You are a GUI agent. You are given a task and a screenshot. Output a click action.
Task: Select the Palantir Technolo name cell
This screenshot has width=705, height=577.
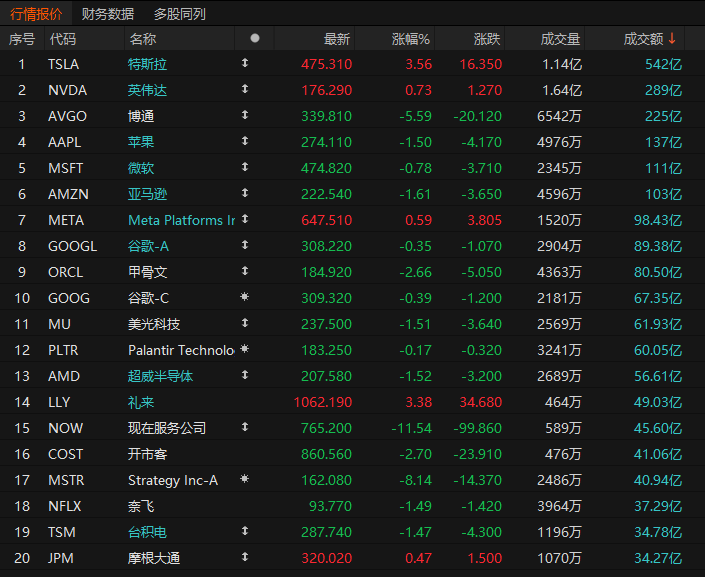pos(181,350)
